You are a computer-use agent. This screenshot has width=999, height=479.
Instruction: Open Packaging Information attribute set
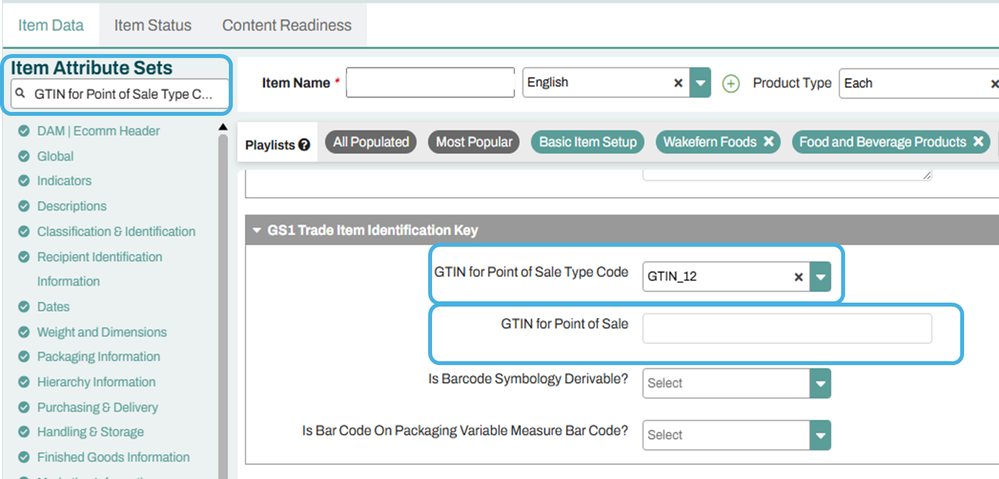[98, 357]
